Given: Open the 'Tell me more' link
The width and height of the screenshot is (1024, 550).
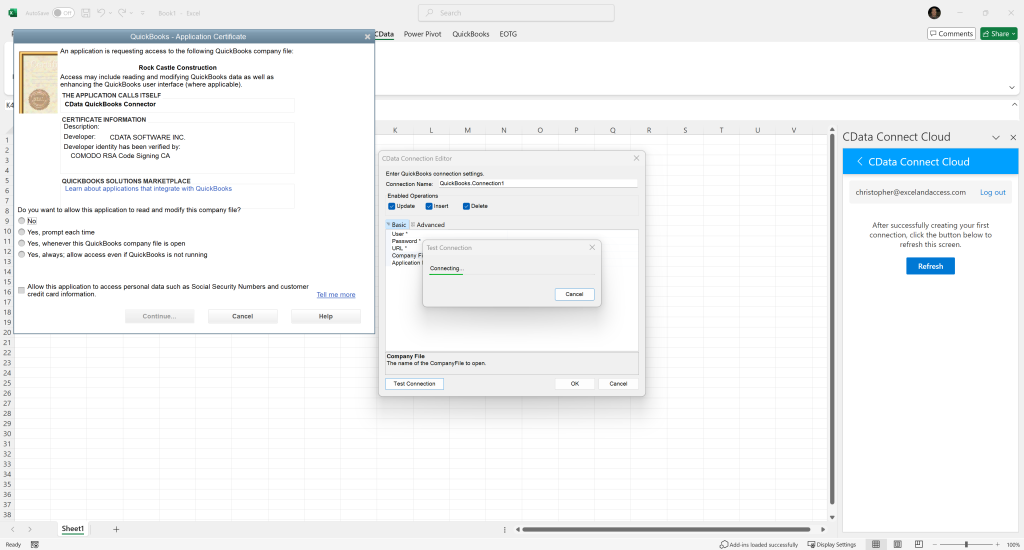Looking at the screenshot, I should [x=336, y=295].
